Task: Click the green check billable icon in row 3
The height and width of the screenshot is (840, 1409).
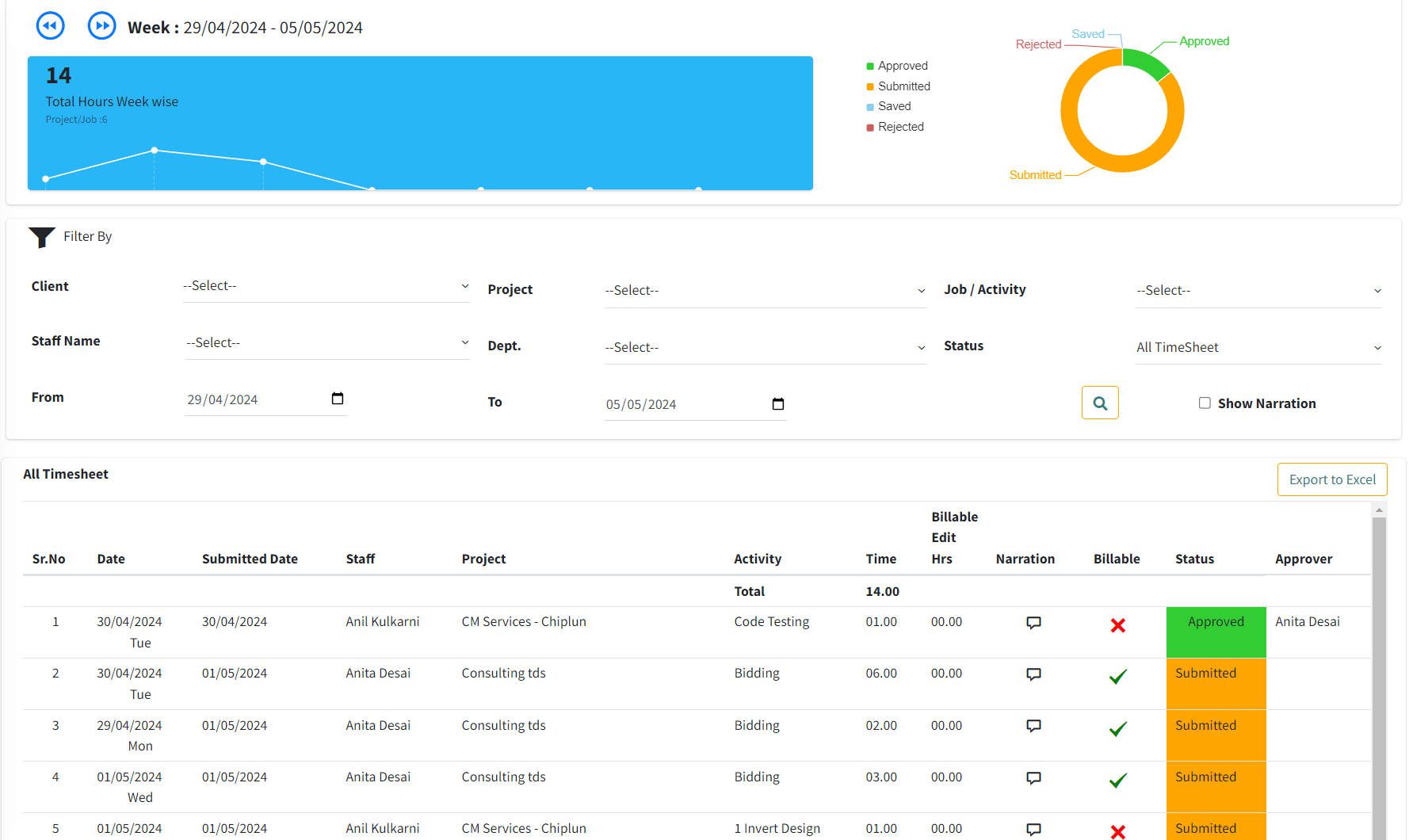Action: (1118, 729)
